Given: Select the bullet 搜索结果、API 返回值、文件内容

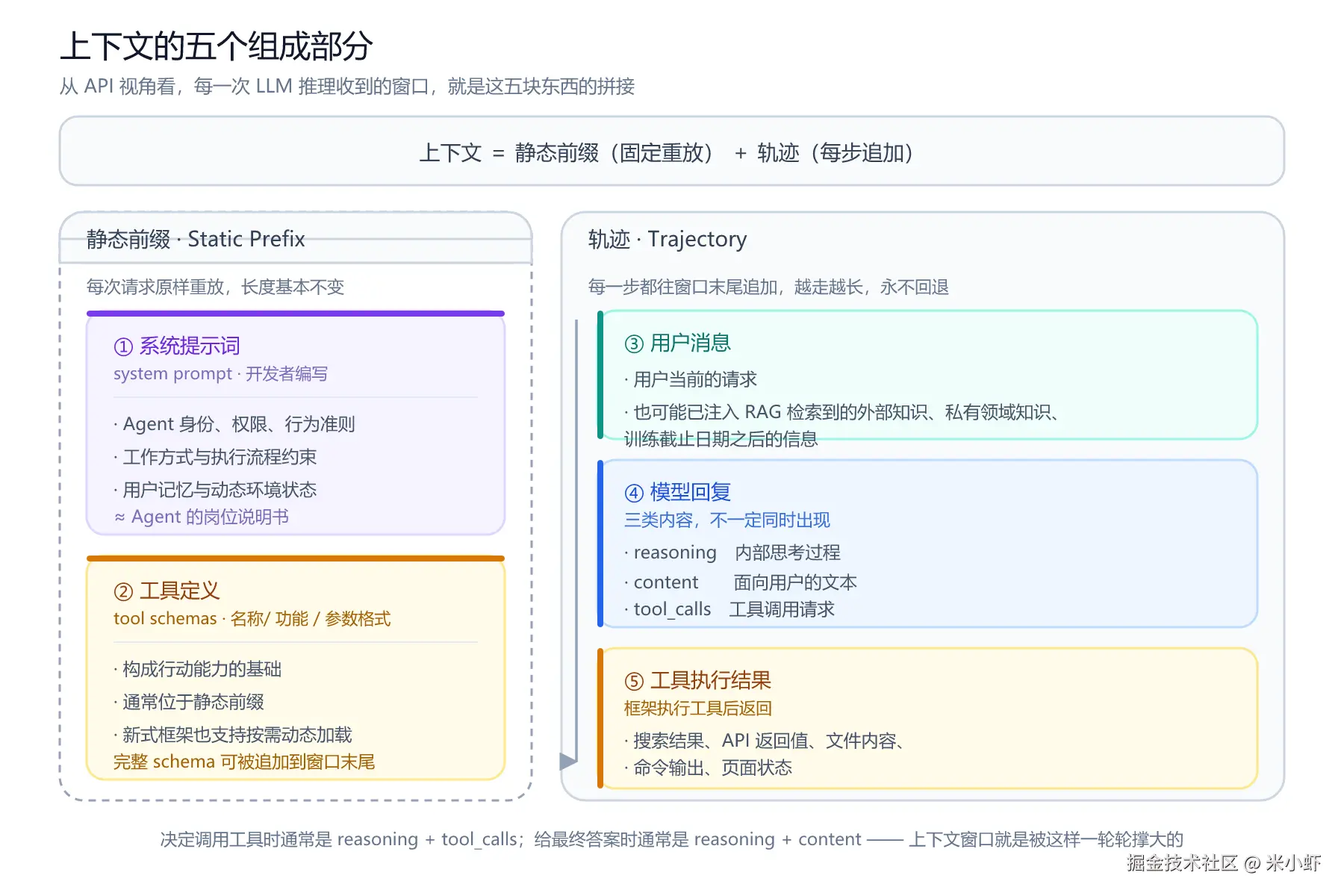Looking at the screenshot, I should pyautogui.click(x=765, y=741).
